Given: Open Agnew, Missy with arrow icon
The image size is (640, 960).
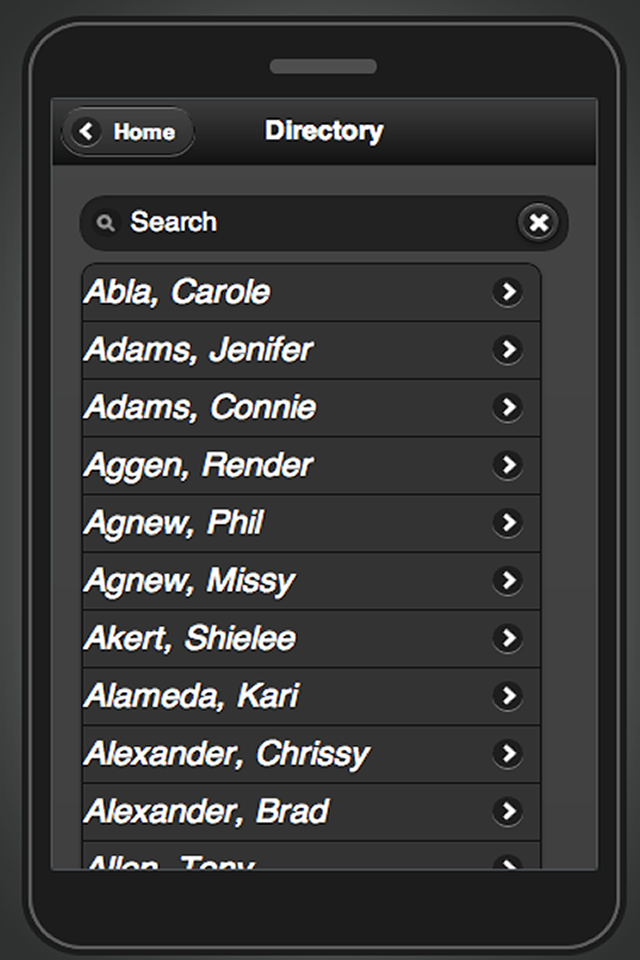Looking at the screenshot, I should [x=508, y=581].
